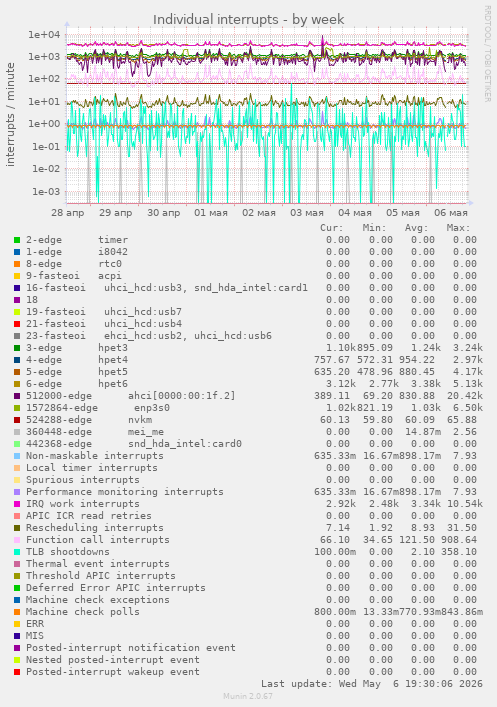Click the Performance monitoring interrupts label

point(124,492)
